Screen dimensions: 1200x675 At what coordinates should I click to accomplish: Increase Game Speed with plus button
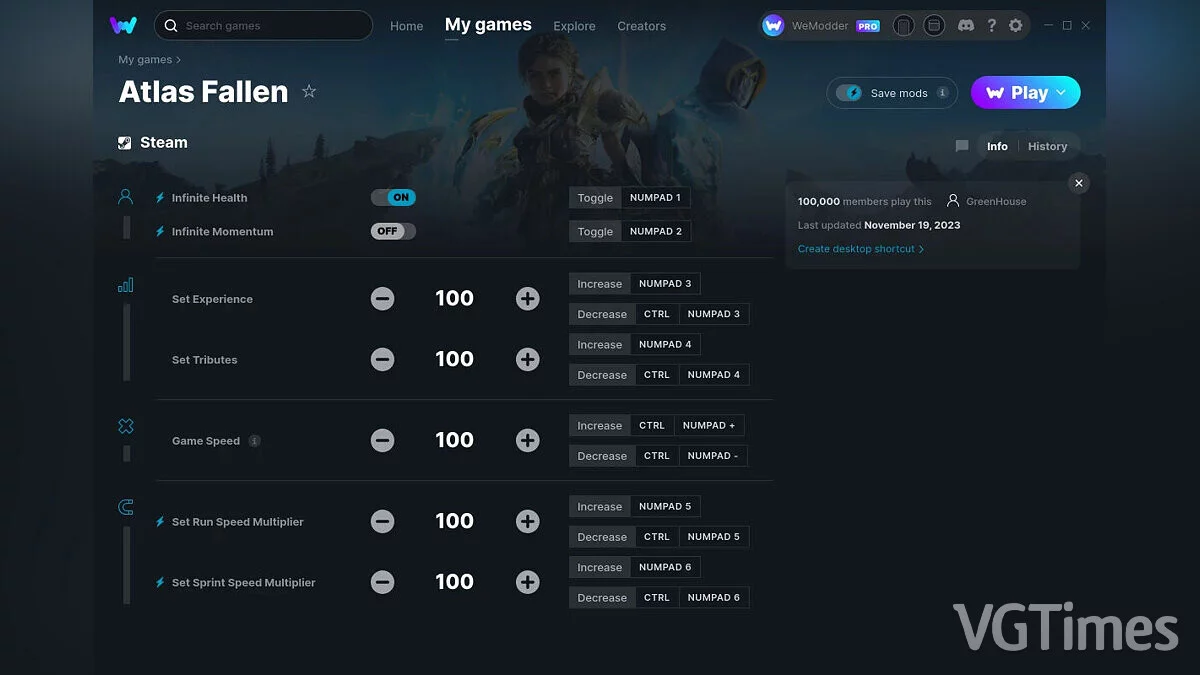coord(528,440)
